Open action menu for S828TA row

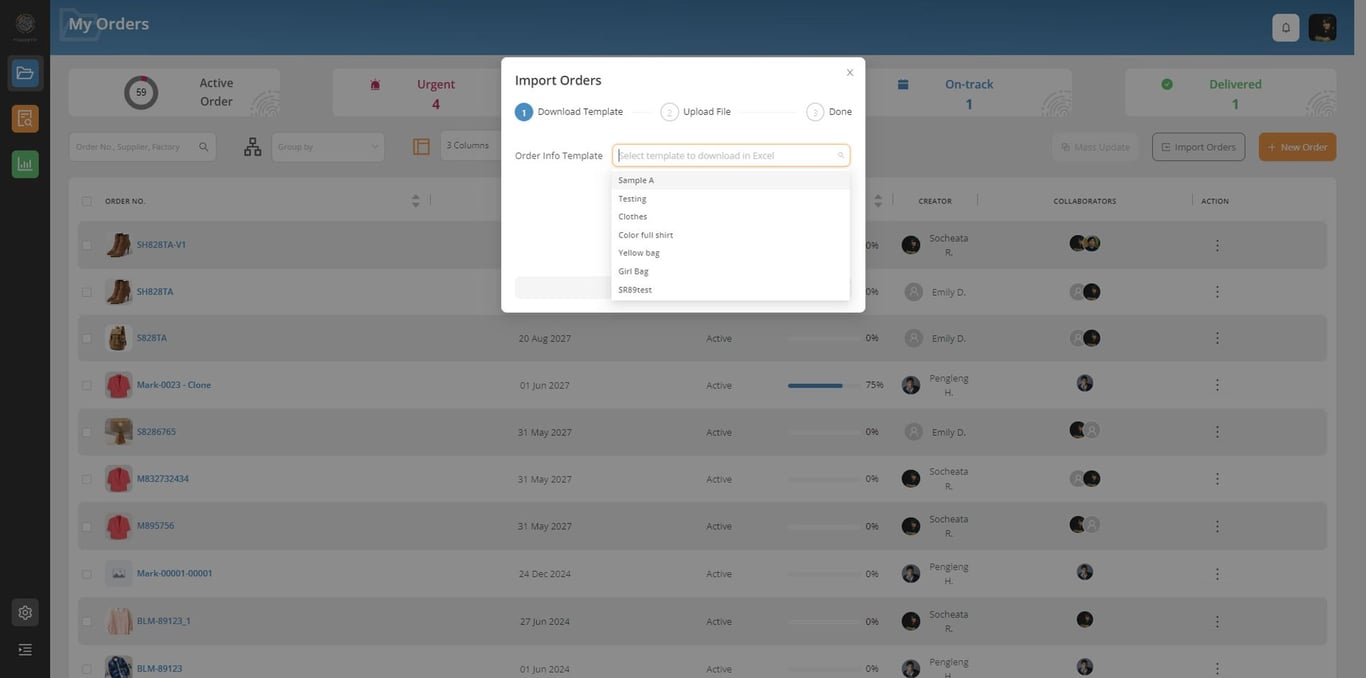pos(1217,338)
